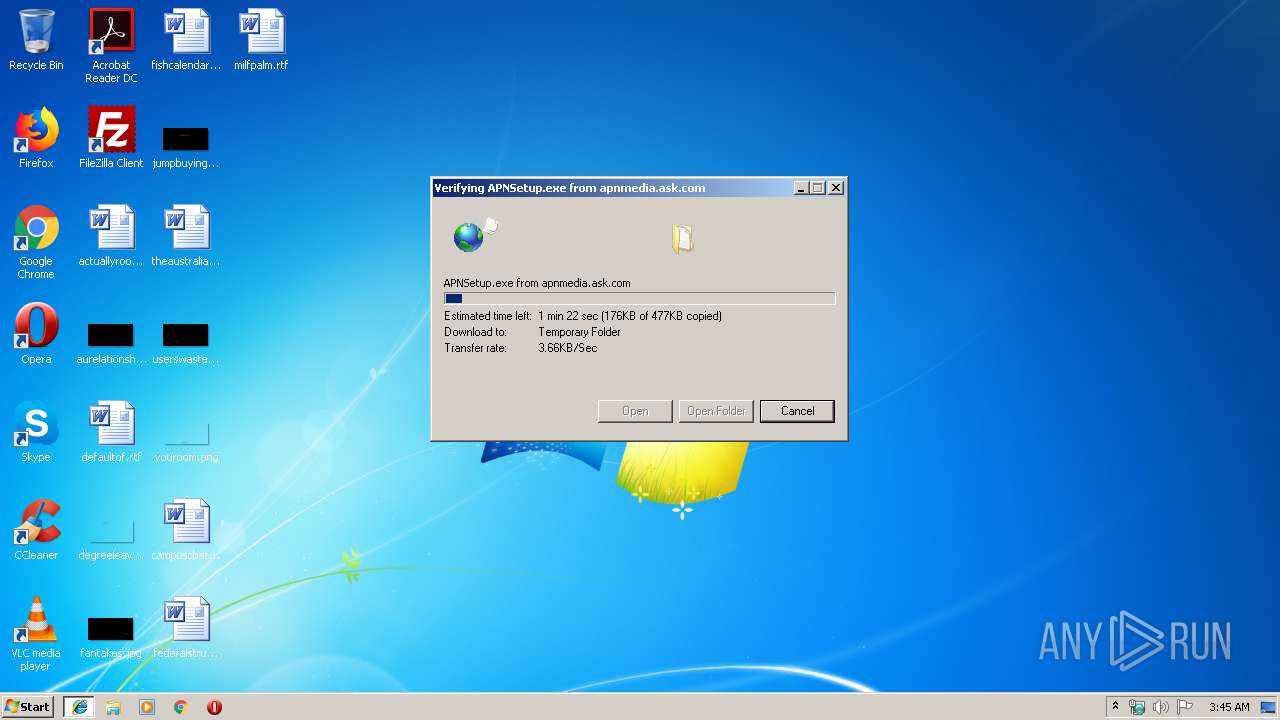The width and height of the screenshot is (1280, 720).
Task: Open the network tray icon
Action: (x=1137, y=707)
